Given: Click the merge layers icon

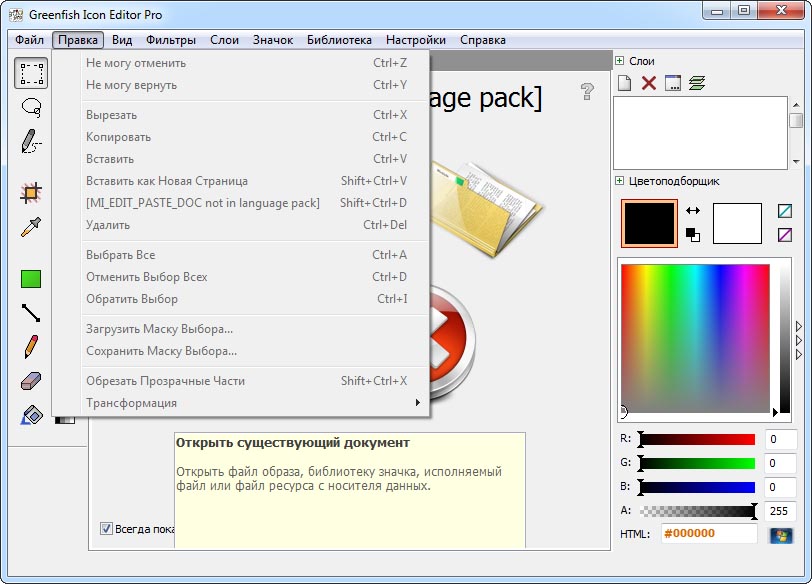Looking at the screenshot, I should [x=697, y=83].
